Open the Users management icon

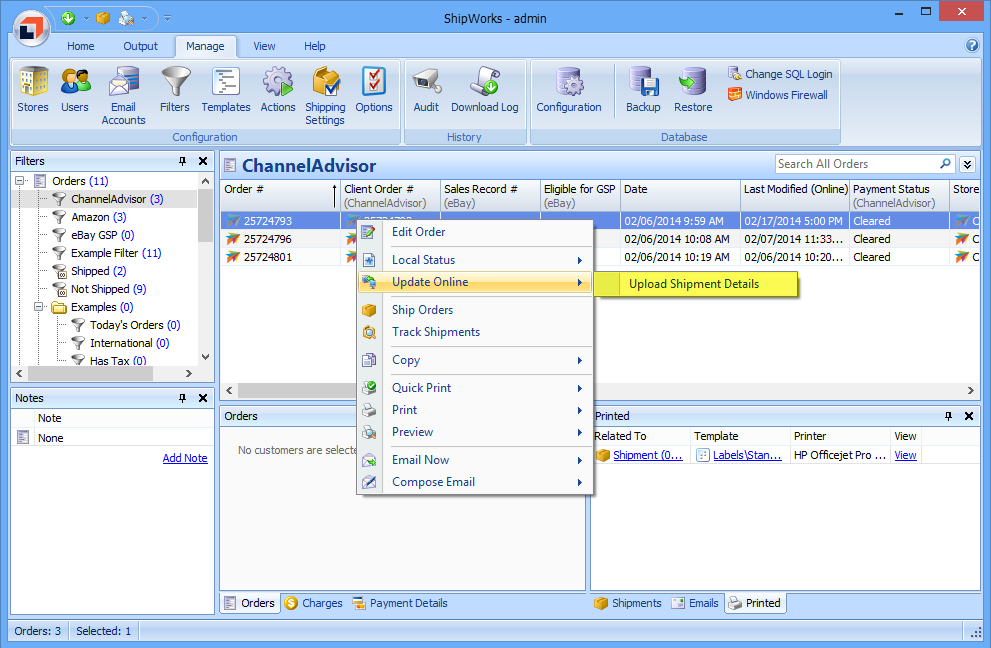point(75,90)
